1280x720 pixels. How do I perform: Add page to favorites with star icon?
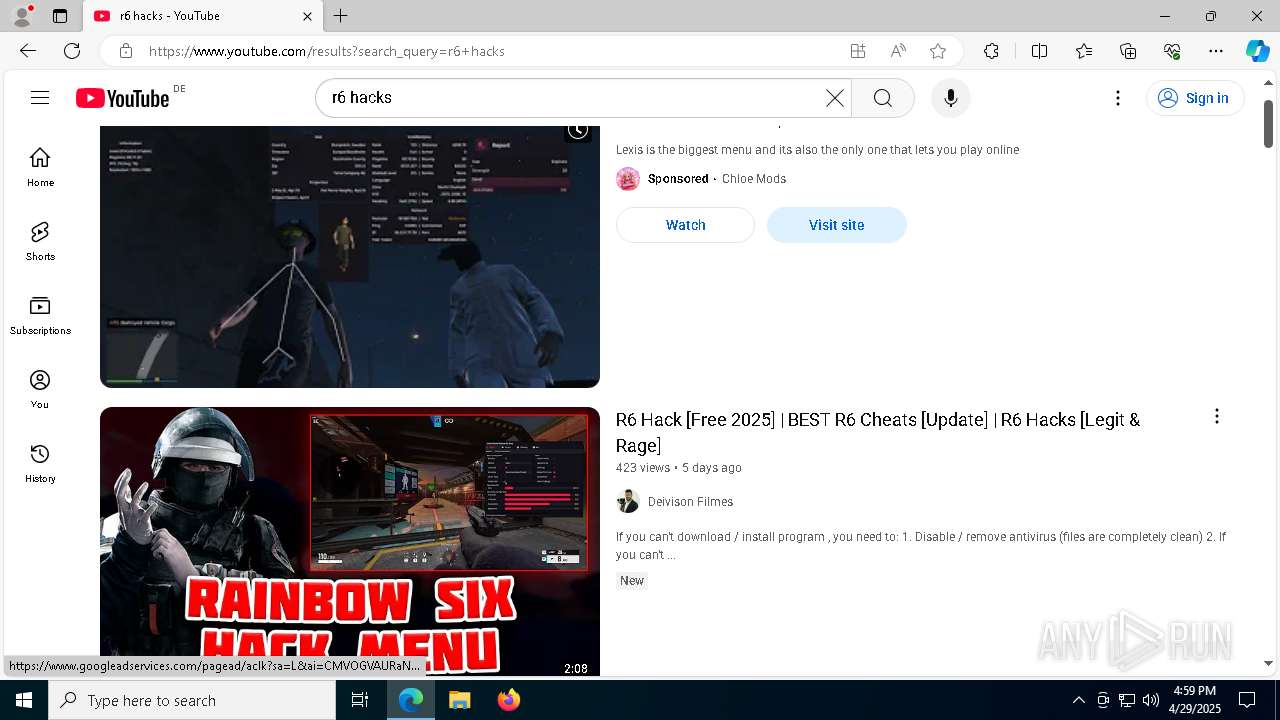pos(938,51)
